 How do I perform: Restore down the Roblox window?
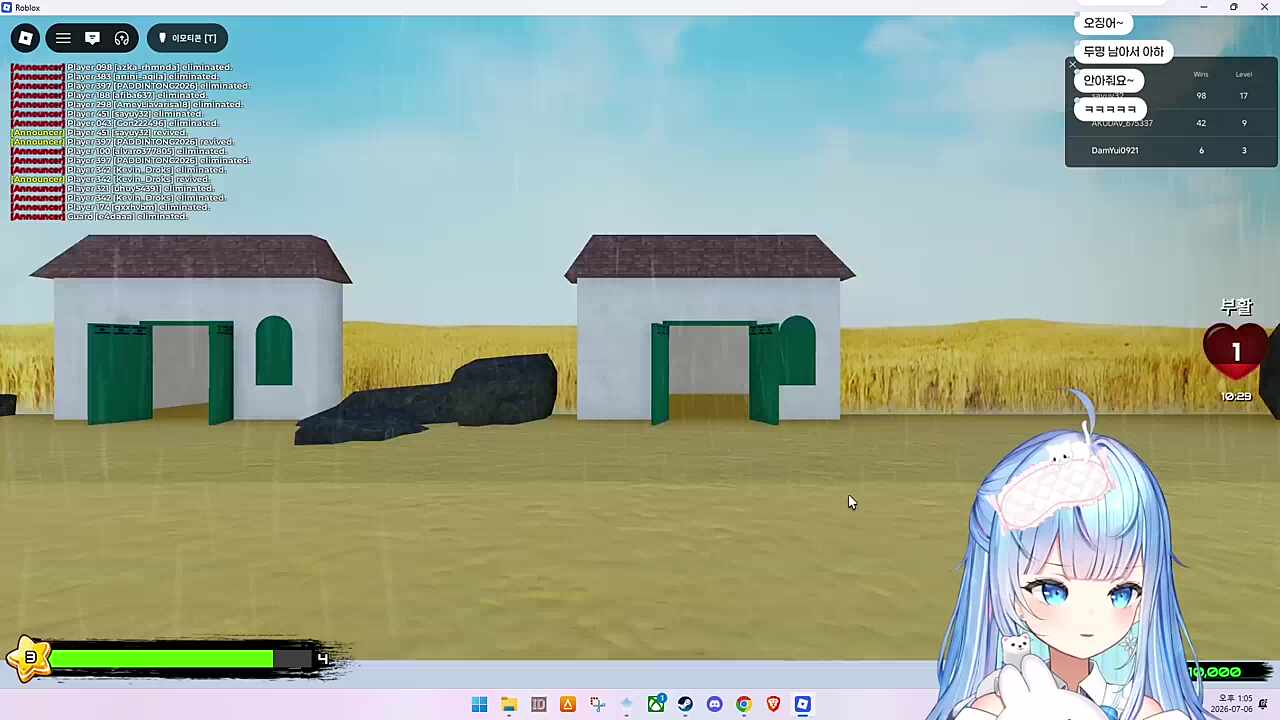tap(1233, 7)
